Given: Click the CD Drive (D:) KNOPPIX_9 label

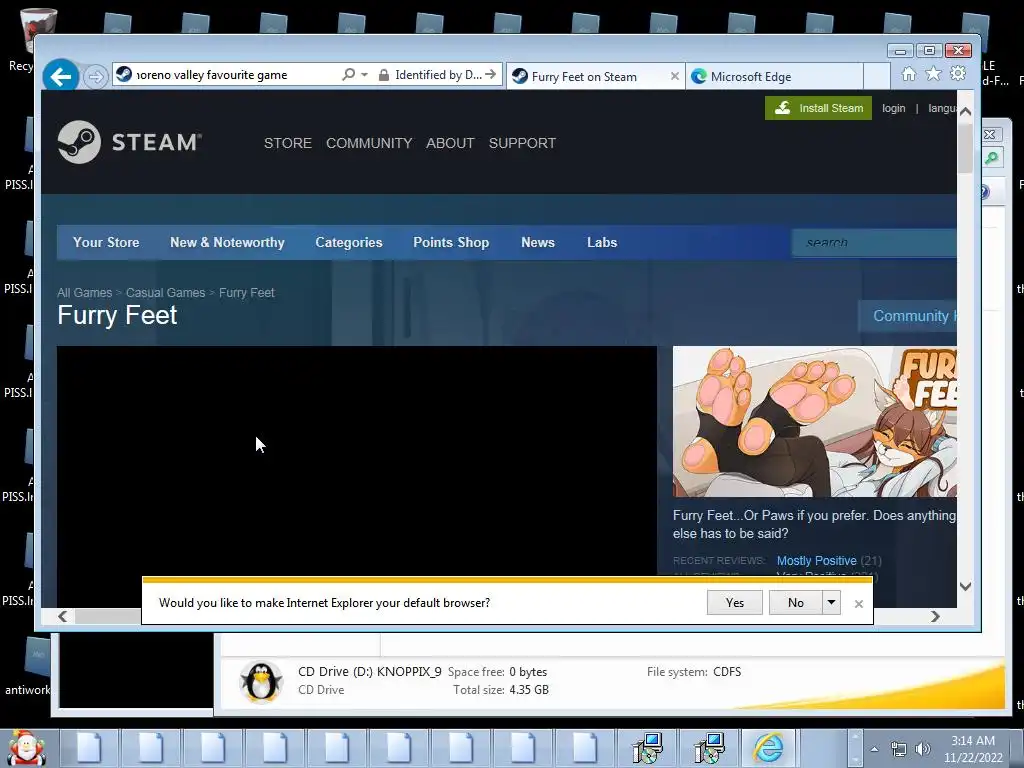Looking at the screenshot, I should [370, 671].
